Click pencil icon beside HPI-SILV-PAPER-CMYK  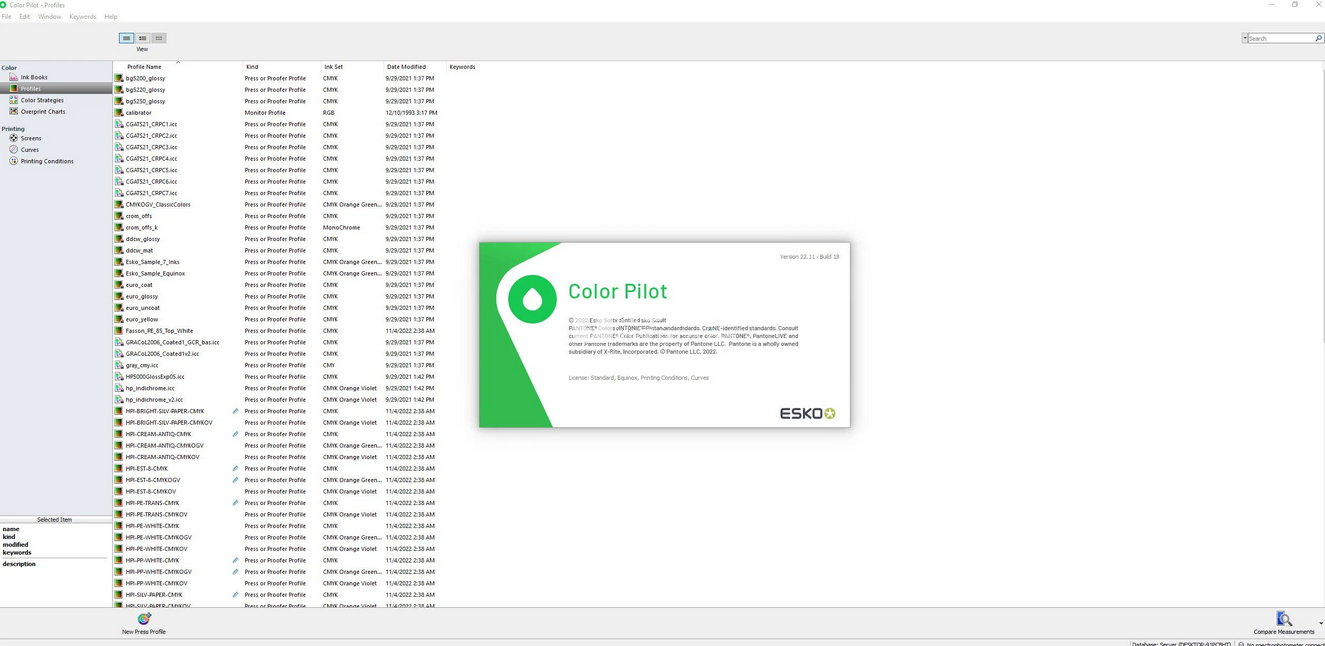click(x=236, y=595)
